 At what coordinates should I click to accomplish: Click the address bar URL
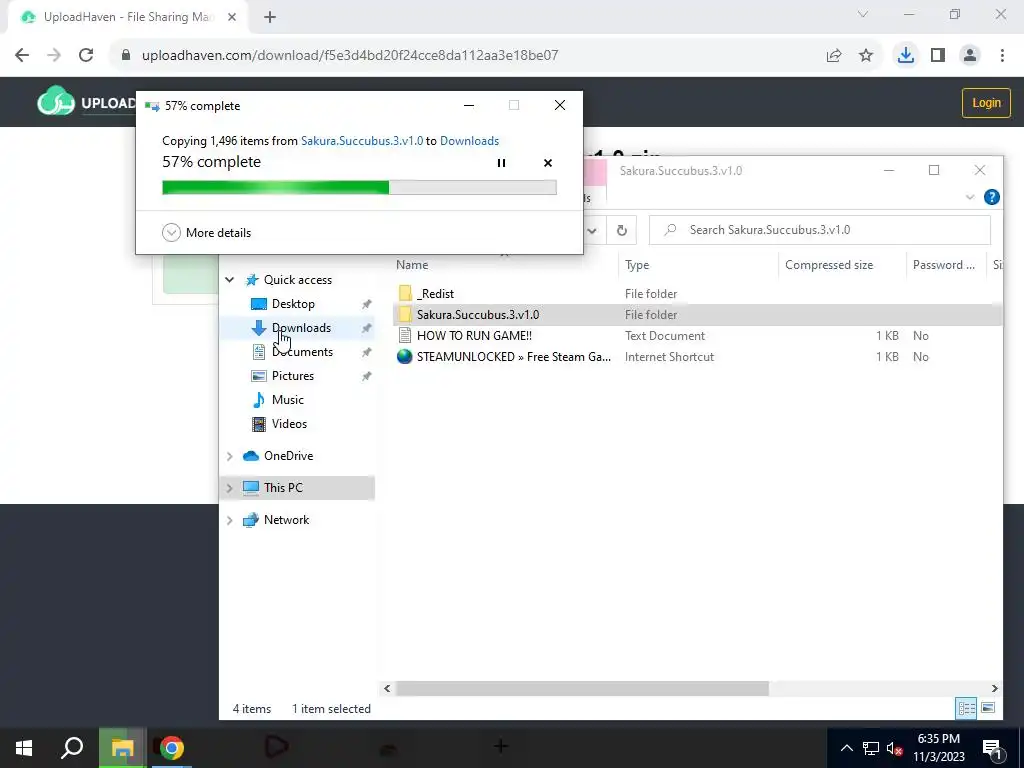[x=350, y=56]
